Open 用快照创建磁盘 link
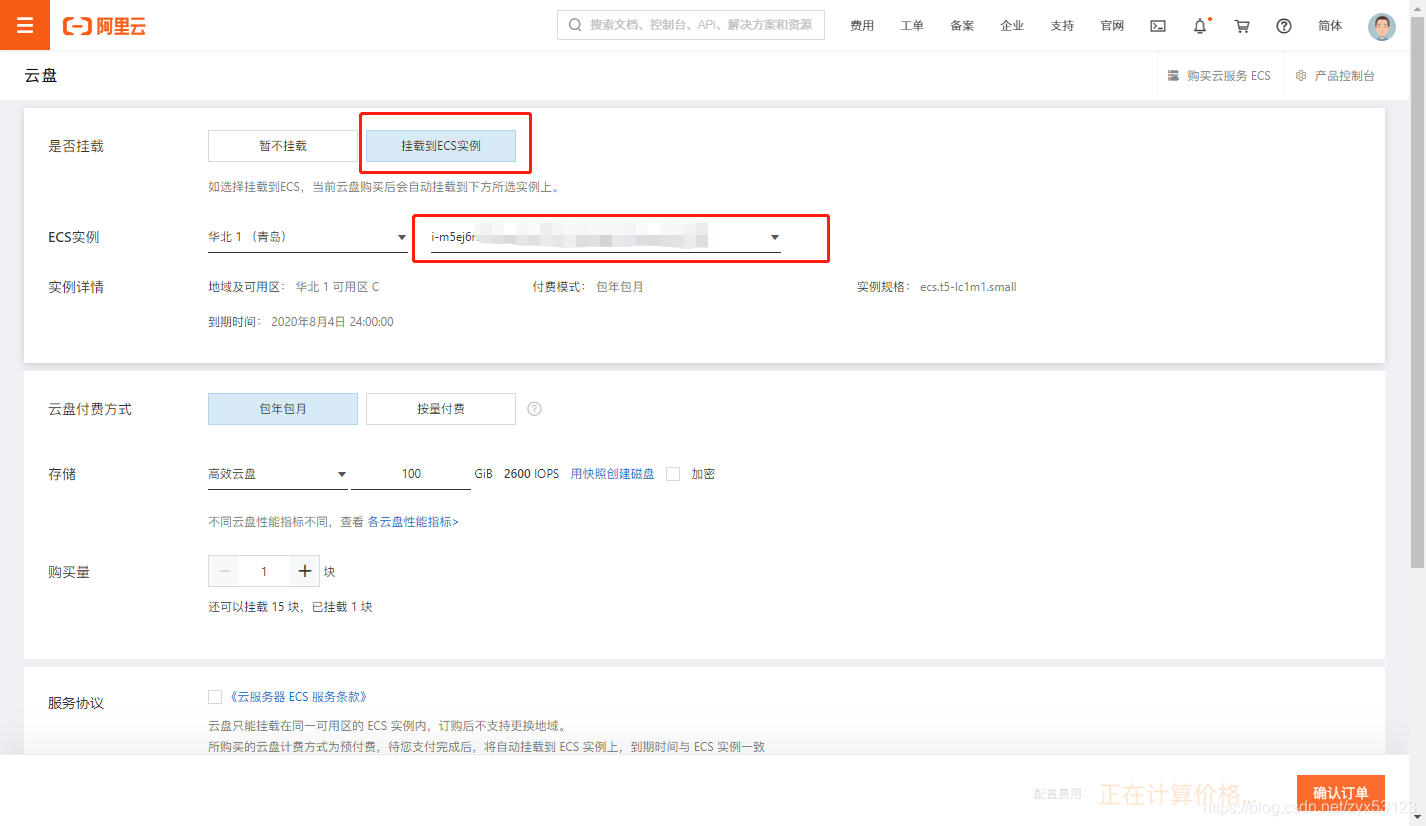1426x826 pixels. coord(612,474)
